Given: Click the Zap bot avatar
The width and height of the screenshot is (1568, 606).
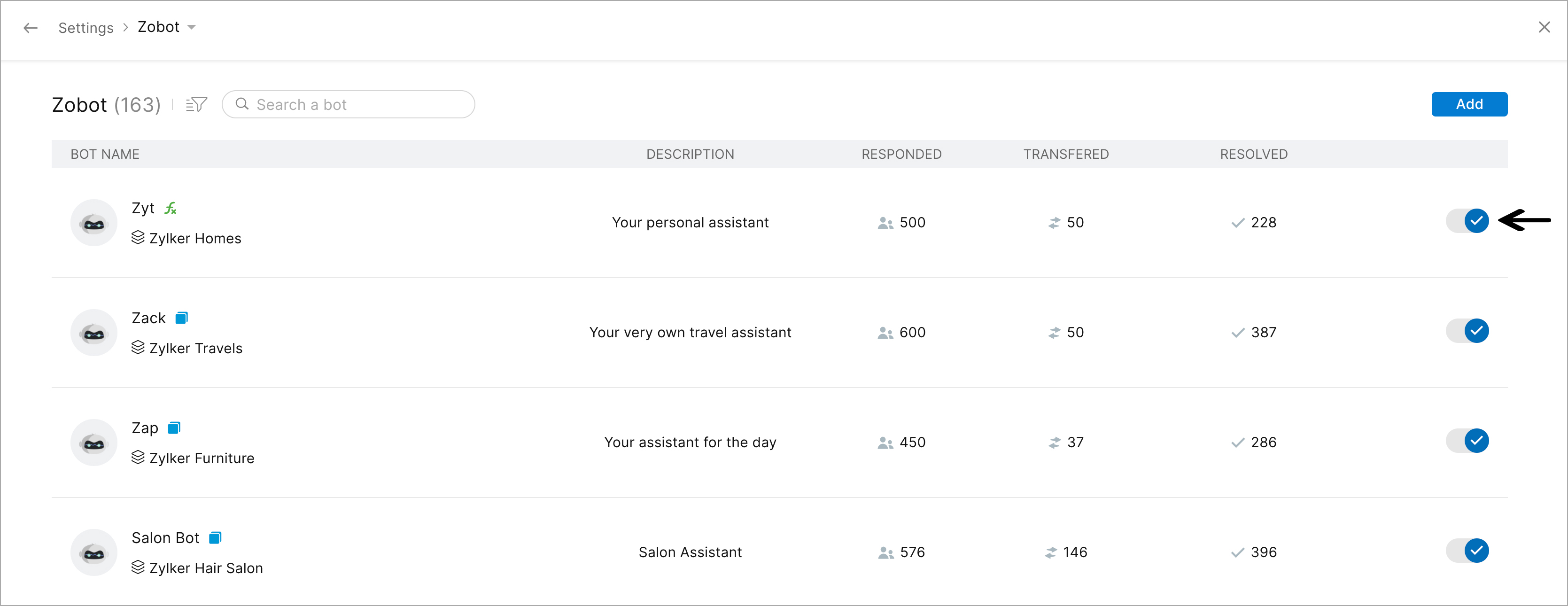Looking at the screenshot, I should click(94, 443).
